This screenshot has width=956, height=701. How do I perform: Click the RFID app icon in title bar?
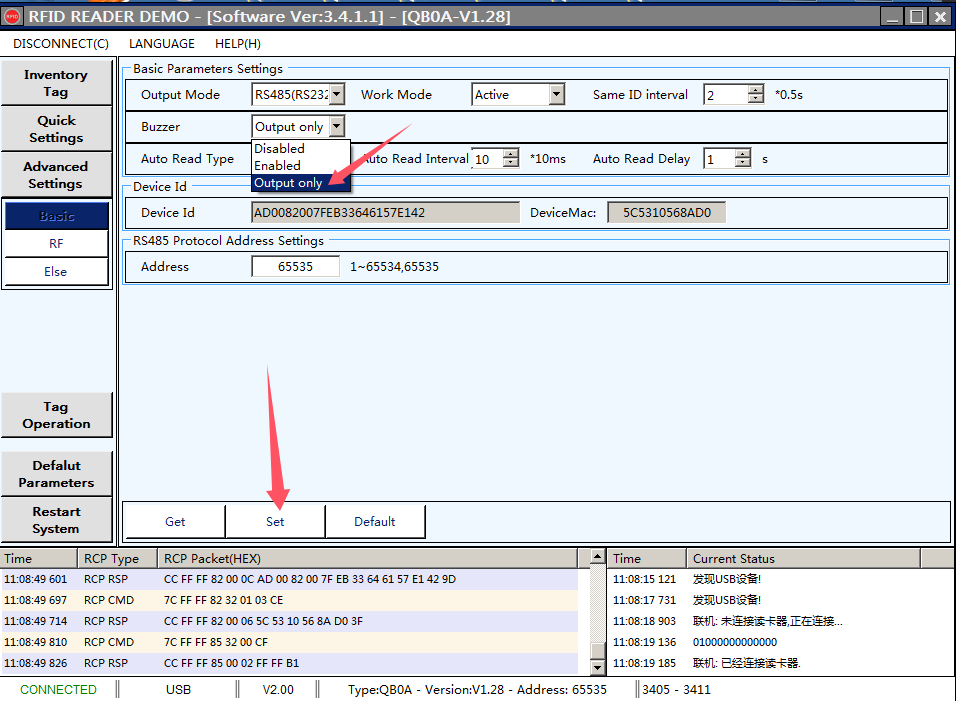pos(13,15)
